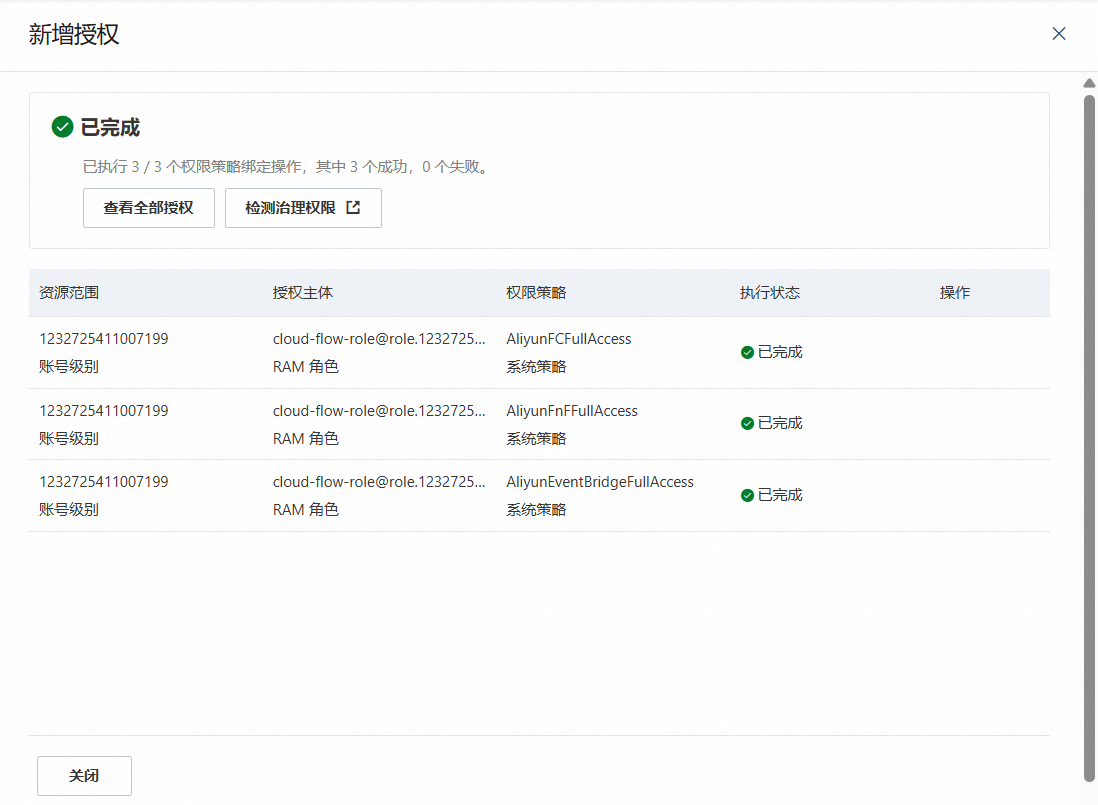Click the vertical scrollbar thumb

point(1089,438)
